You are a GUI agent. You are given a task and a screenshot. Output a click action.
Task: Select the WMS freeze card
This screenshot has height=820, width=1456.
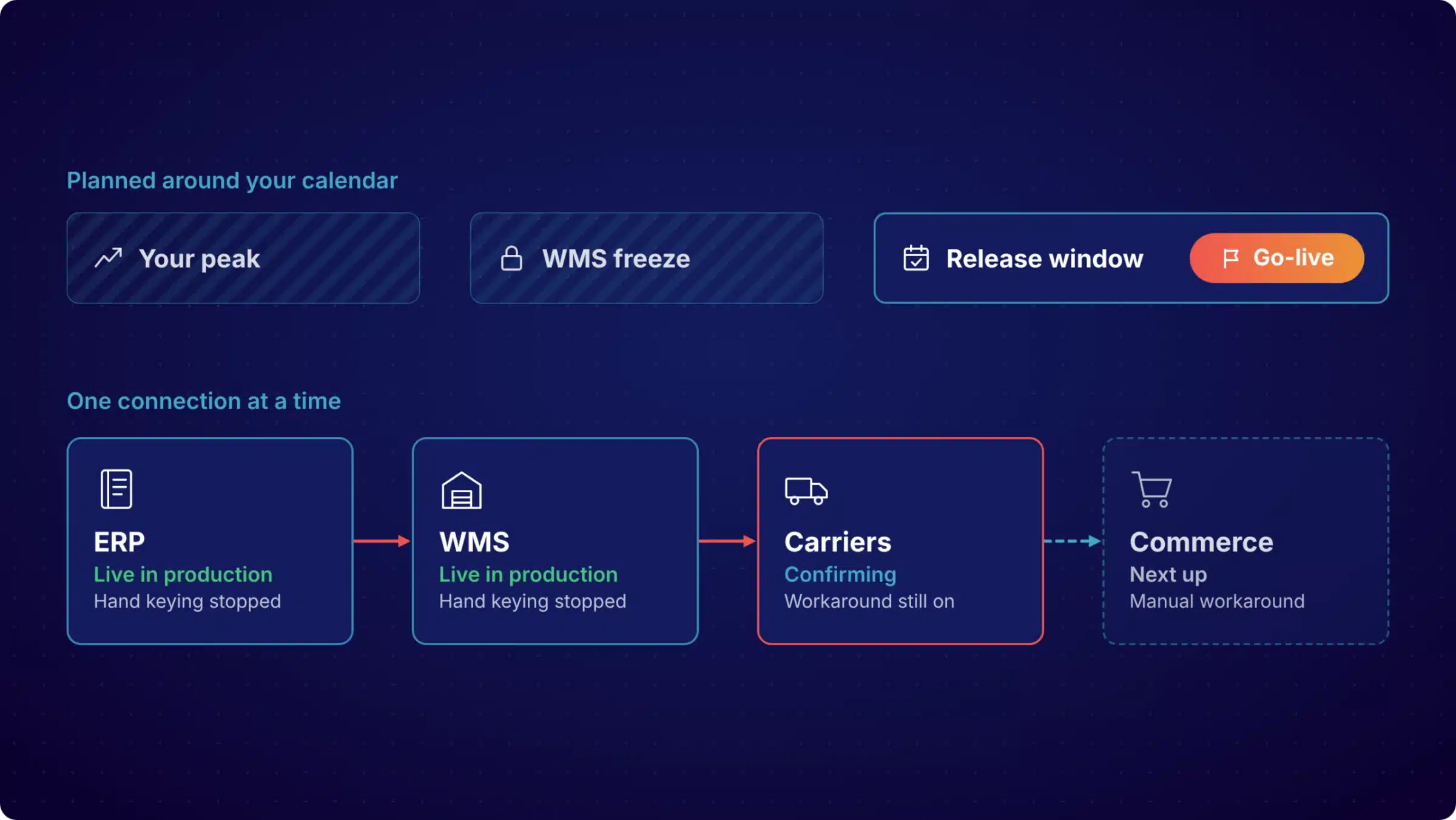click(x=647, y=258)
